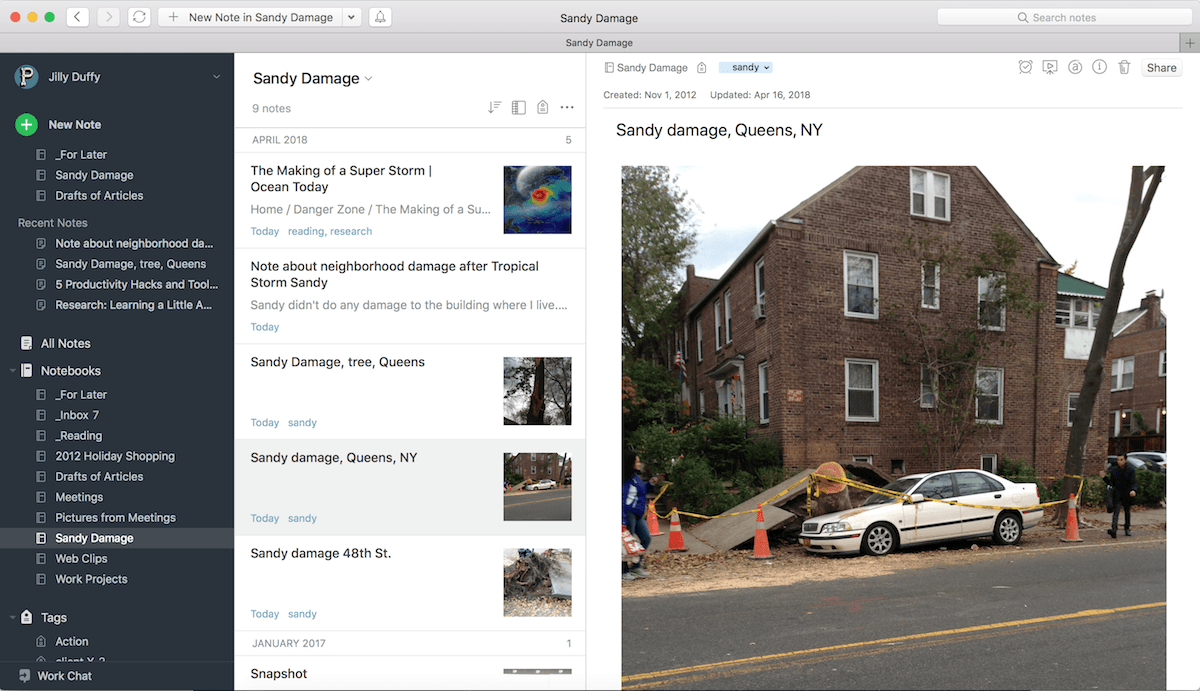Go back with the back arrow button
The image size is (1200, 691).
[78, 17]
